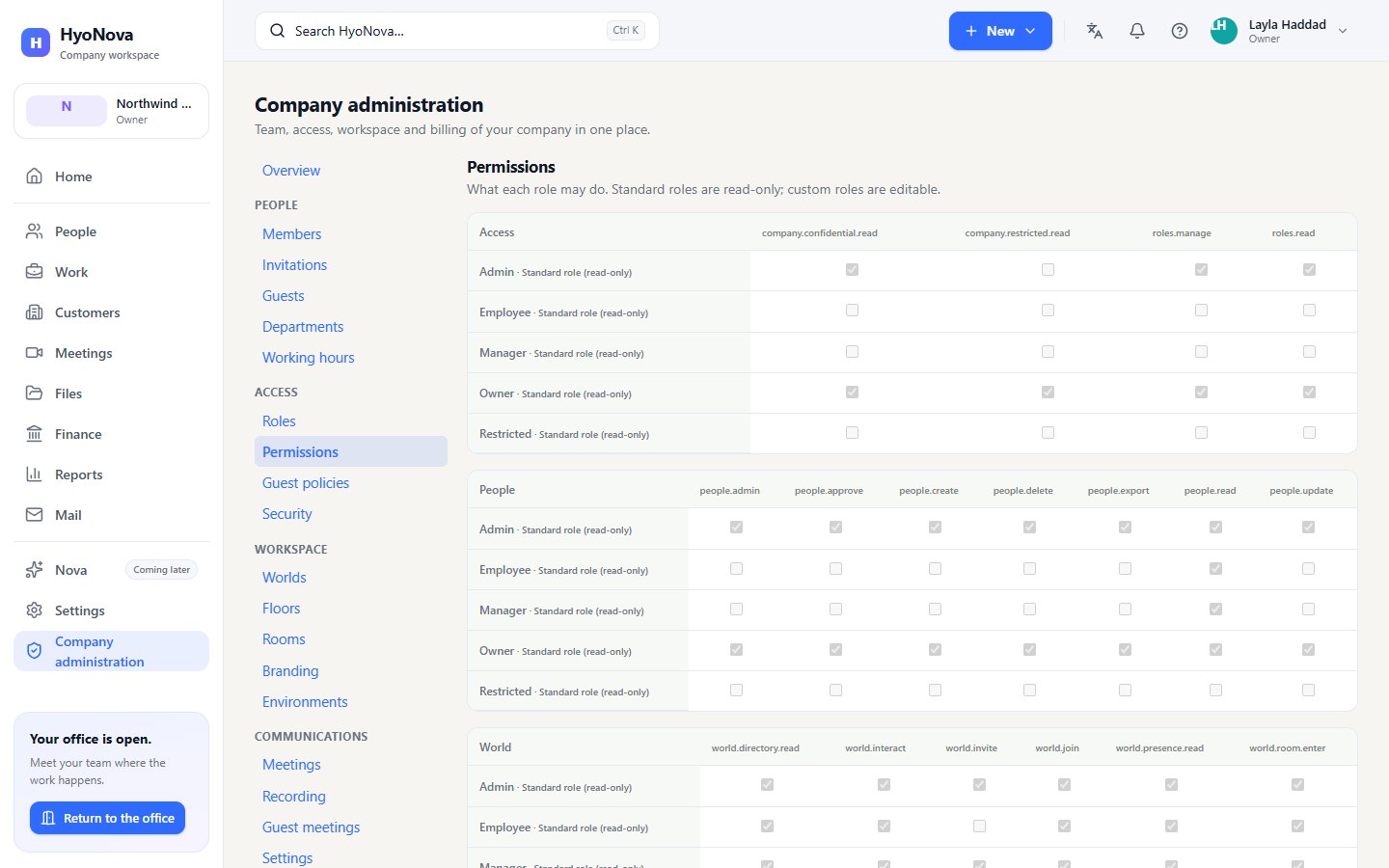Toggle Employee world.invite checkbox

pyautogui.click(x=979, y=827)
